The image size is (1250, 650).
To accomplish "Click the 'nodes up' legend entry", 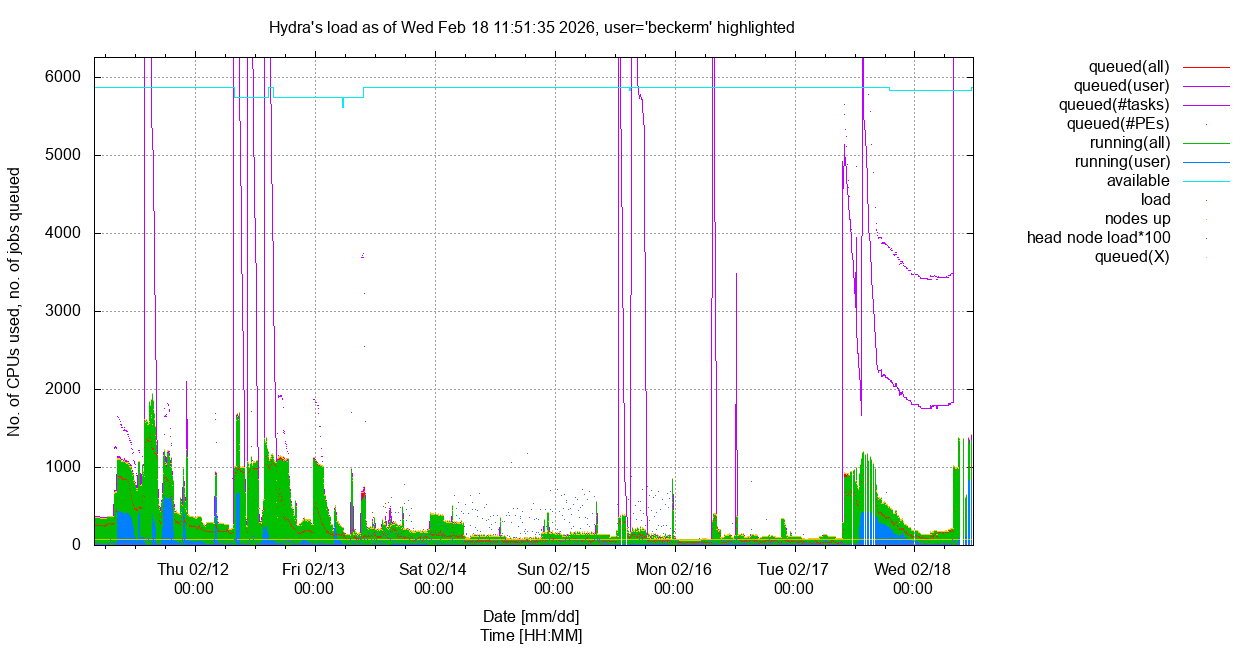I will point(1137,219).
